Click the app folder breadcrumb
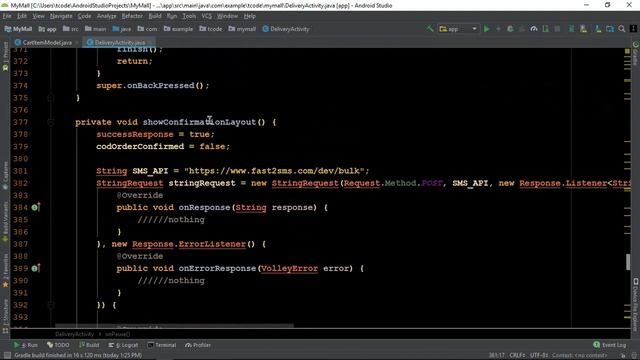Viewport: 640px width, 360px height. click(x=47, y=29)
